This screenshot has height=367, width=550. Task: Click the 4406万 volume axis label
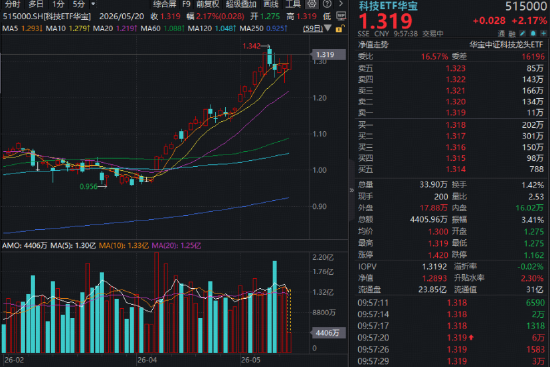[328, 333]
